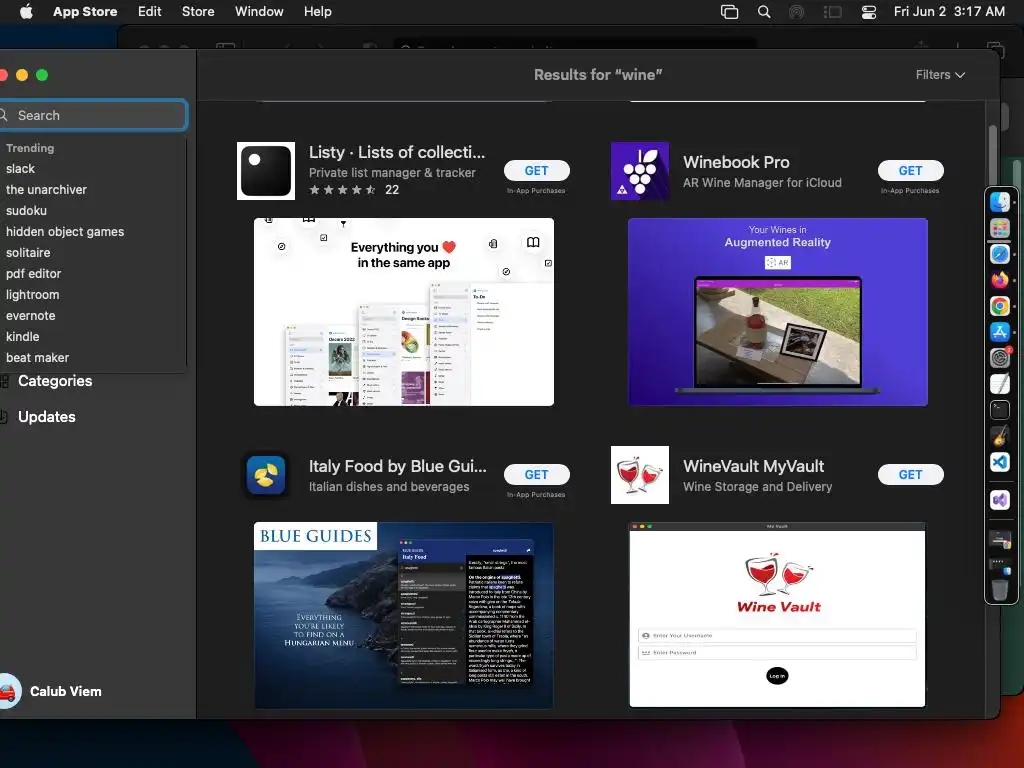
Task: Open Finder from the Dock
Action: point(1000,202)
